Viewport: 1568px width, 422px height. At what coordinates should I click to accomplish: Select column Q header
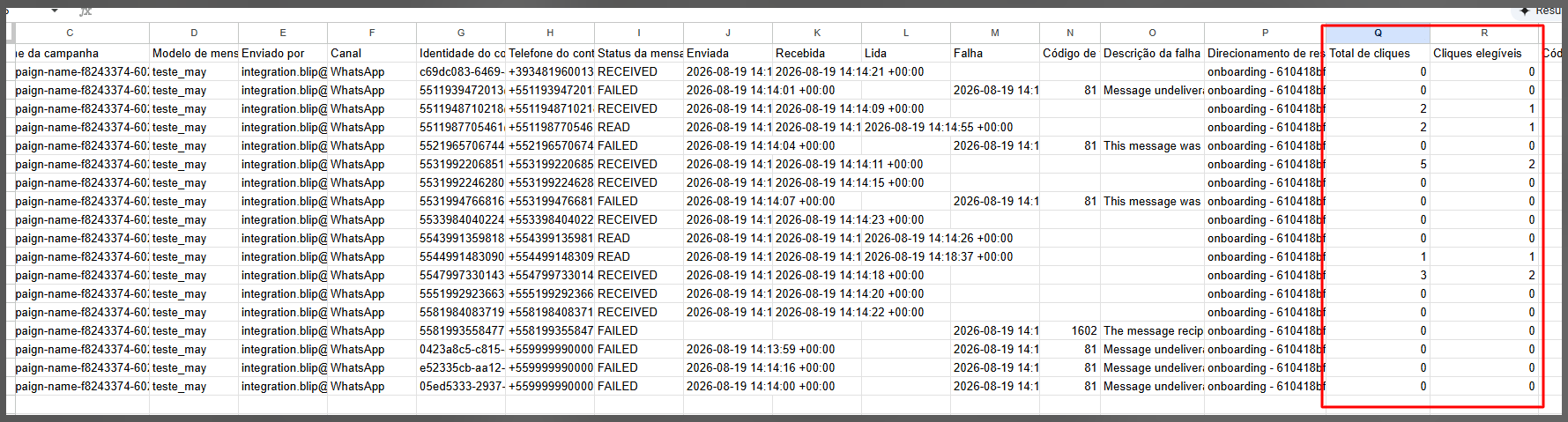click(x=1378, y=33)
